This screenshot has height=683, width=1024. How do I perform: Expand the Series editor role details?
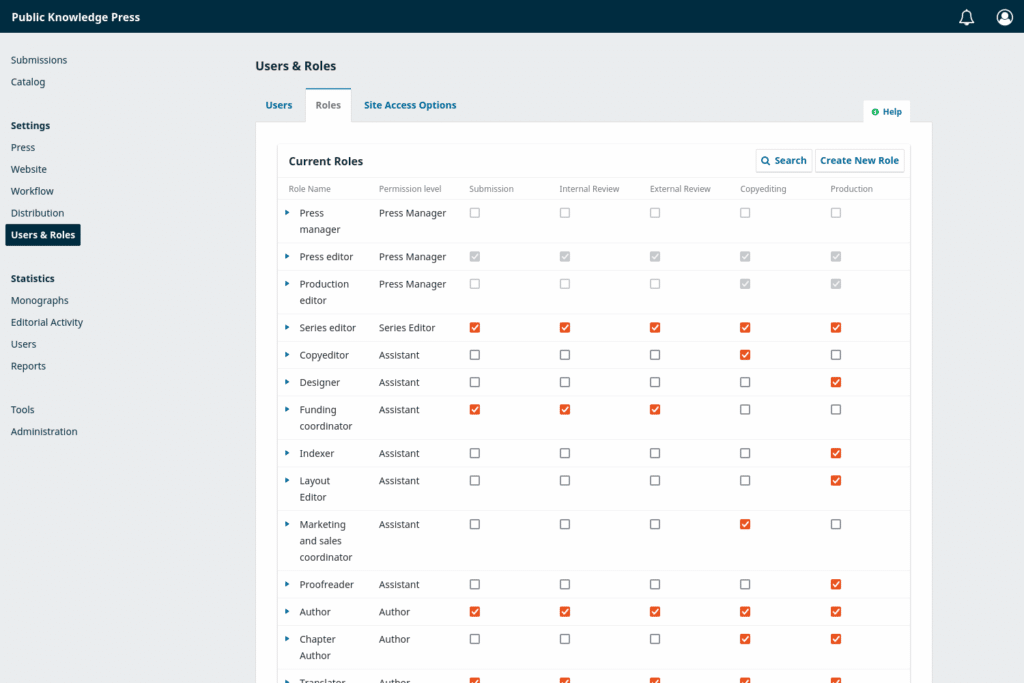pyautogui.click(x=289, y=326)
